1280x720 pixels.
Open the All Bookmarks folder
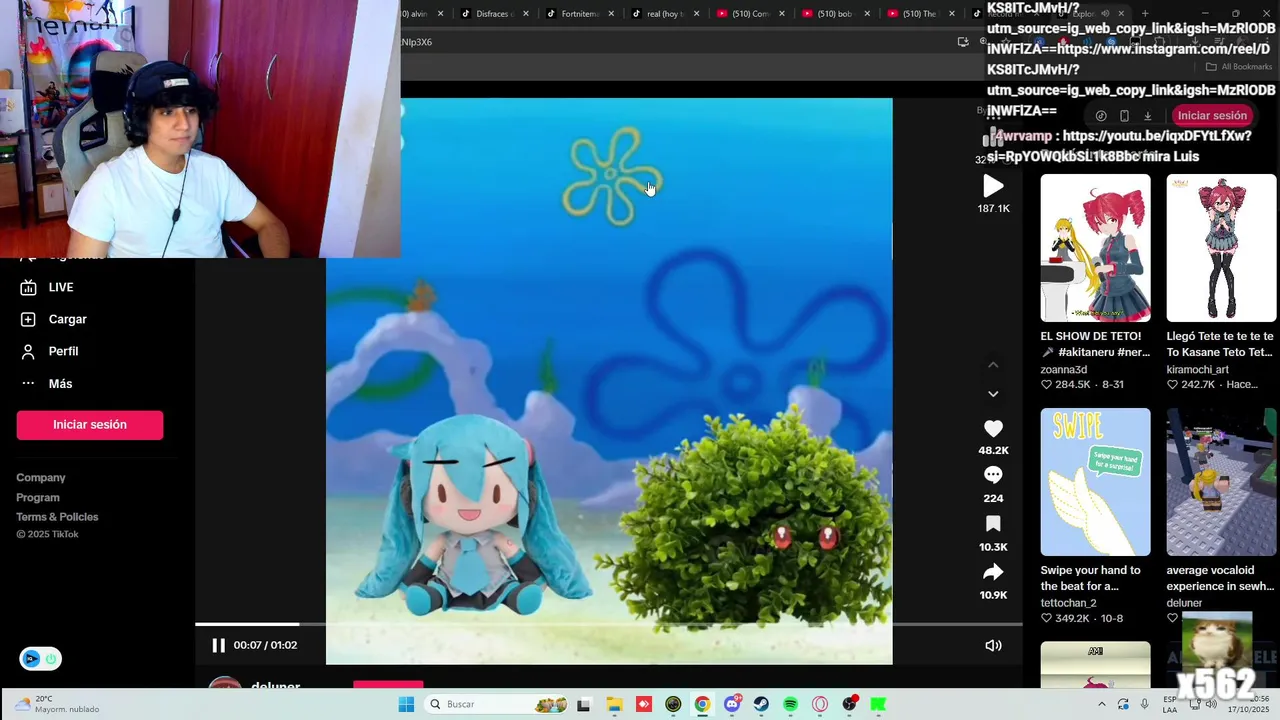point(1239,67)
